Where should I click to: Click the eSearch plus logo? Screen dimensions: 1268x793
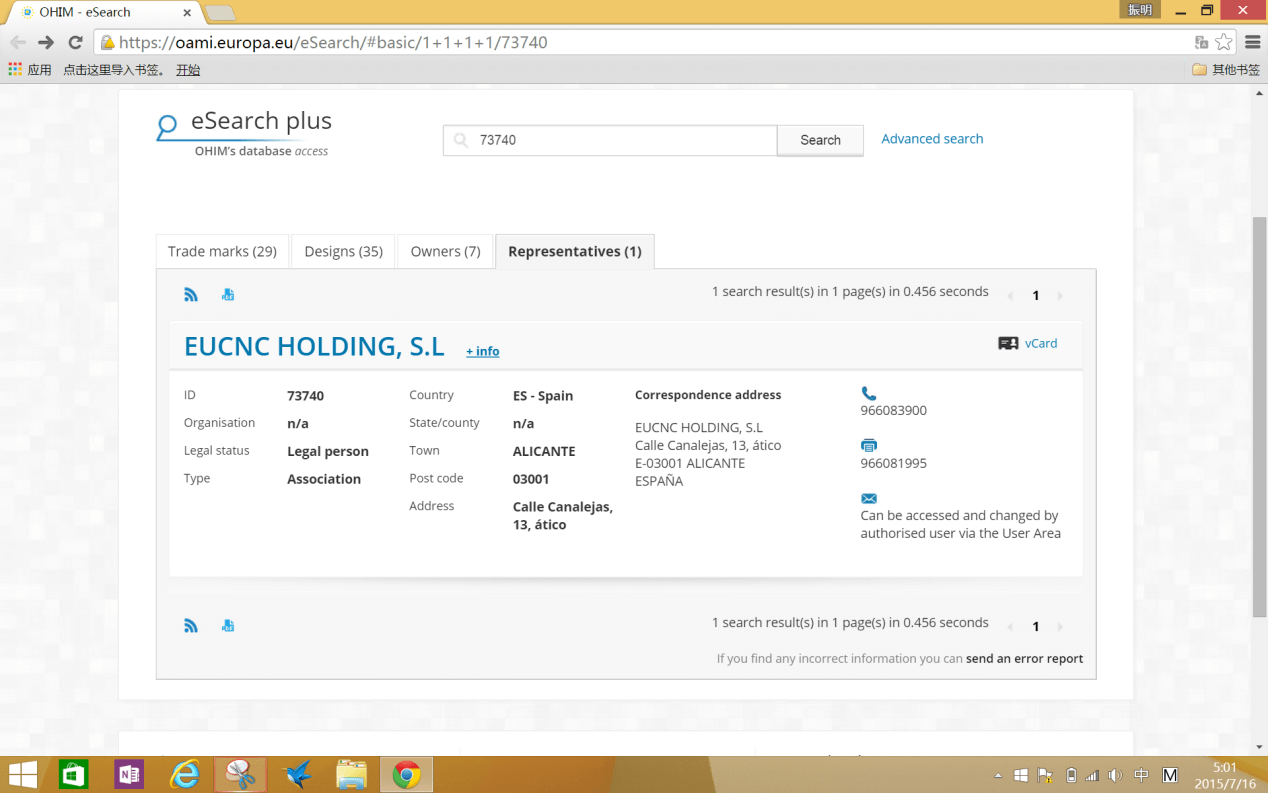[x=244, y=133]
